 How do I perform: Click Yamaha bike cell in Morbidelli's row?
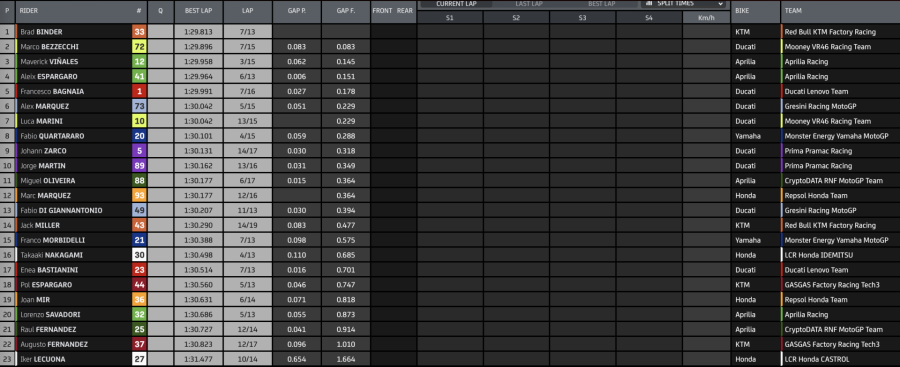[748, 240]
